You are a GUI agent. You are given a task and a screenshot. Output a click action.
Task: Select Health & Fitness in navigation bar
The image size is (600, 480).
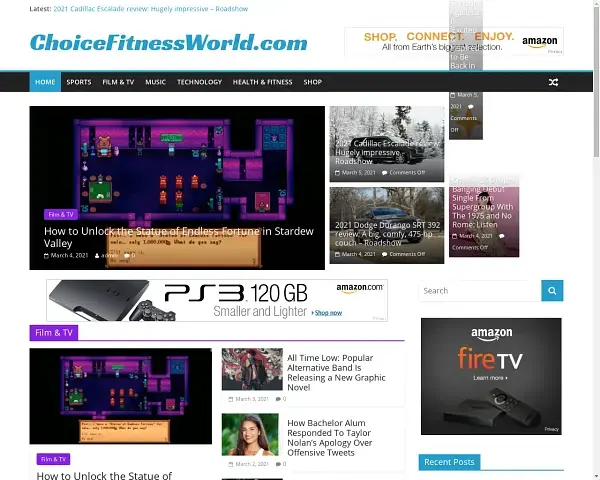(x=262, y=82)
